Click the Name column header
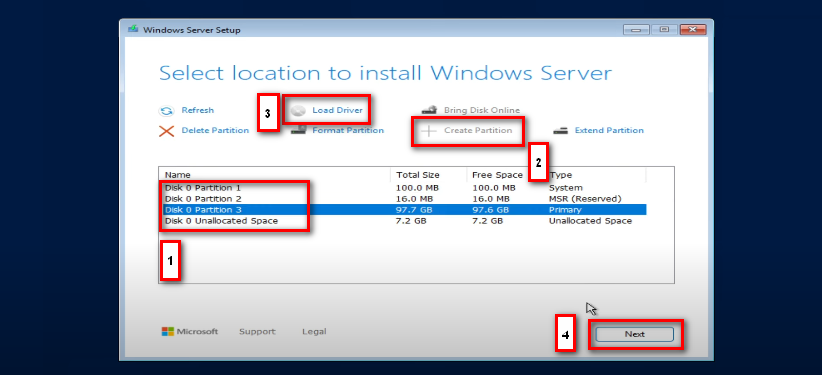The height and width of the screenshot is (375, 822). tap(275, 175)
